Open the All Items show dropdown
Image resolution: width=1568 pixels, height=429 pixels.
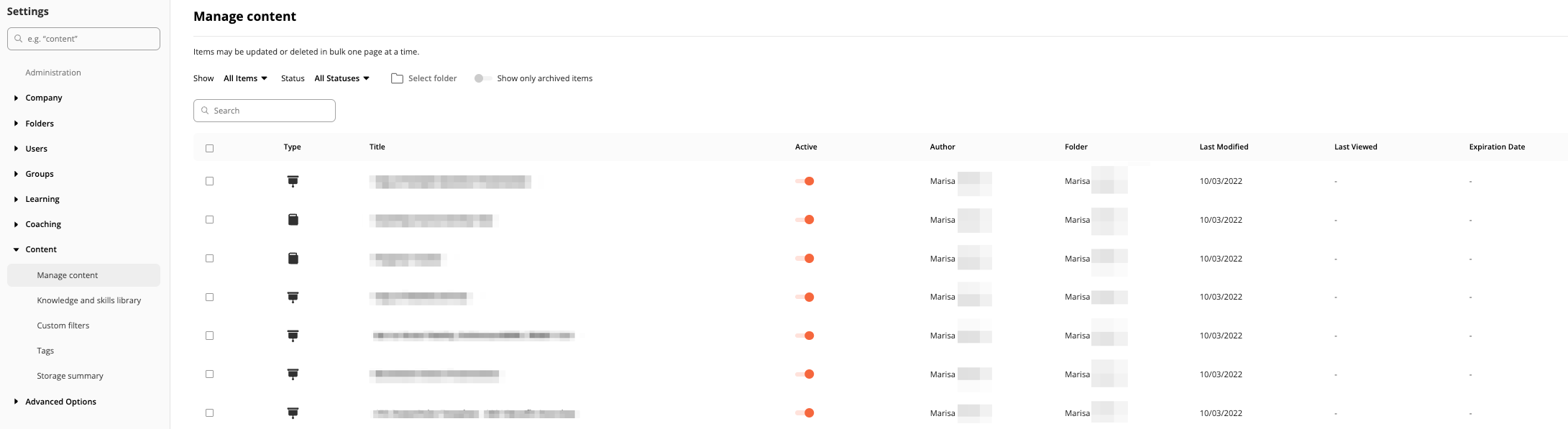245,78
